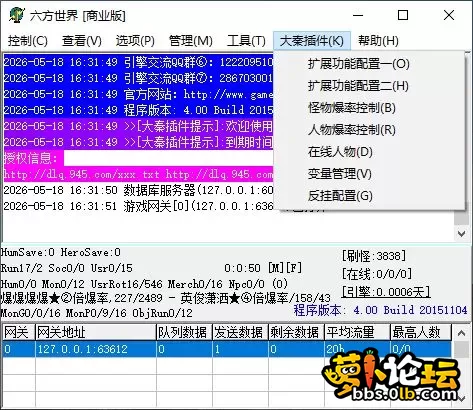Open the 帮助(H) menu
This screenshot has height=410, width=473.
coord(378,41)
